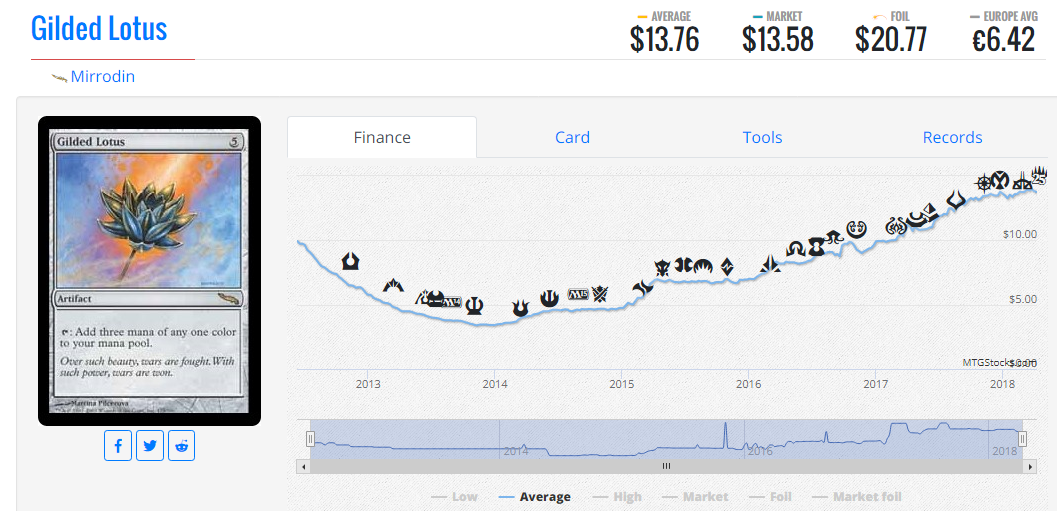Click the 2015 x-axis label
1057x511 pixels.
click(622, 385)
